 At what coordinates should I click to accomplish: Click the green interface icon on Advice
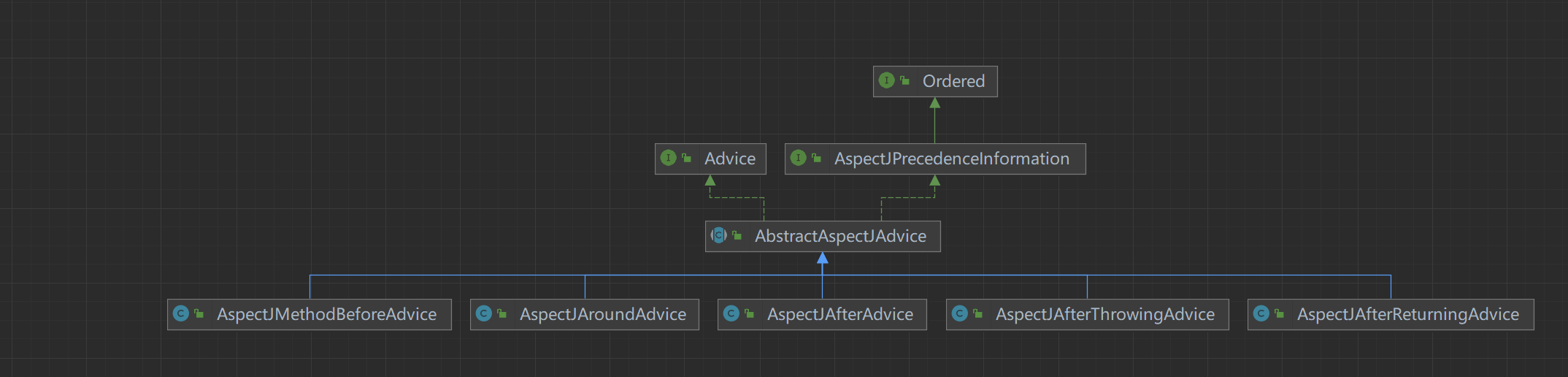[668, 158]
